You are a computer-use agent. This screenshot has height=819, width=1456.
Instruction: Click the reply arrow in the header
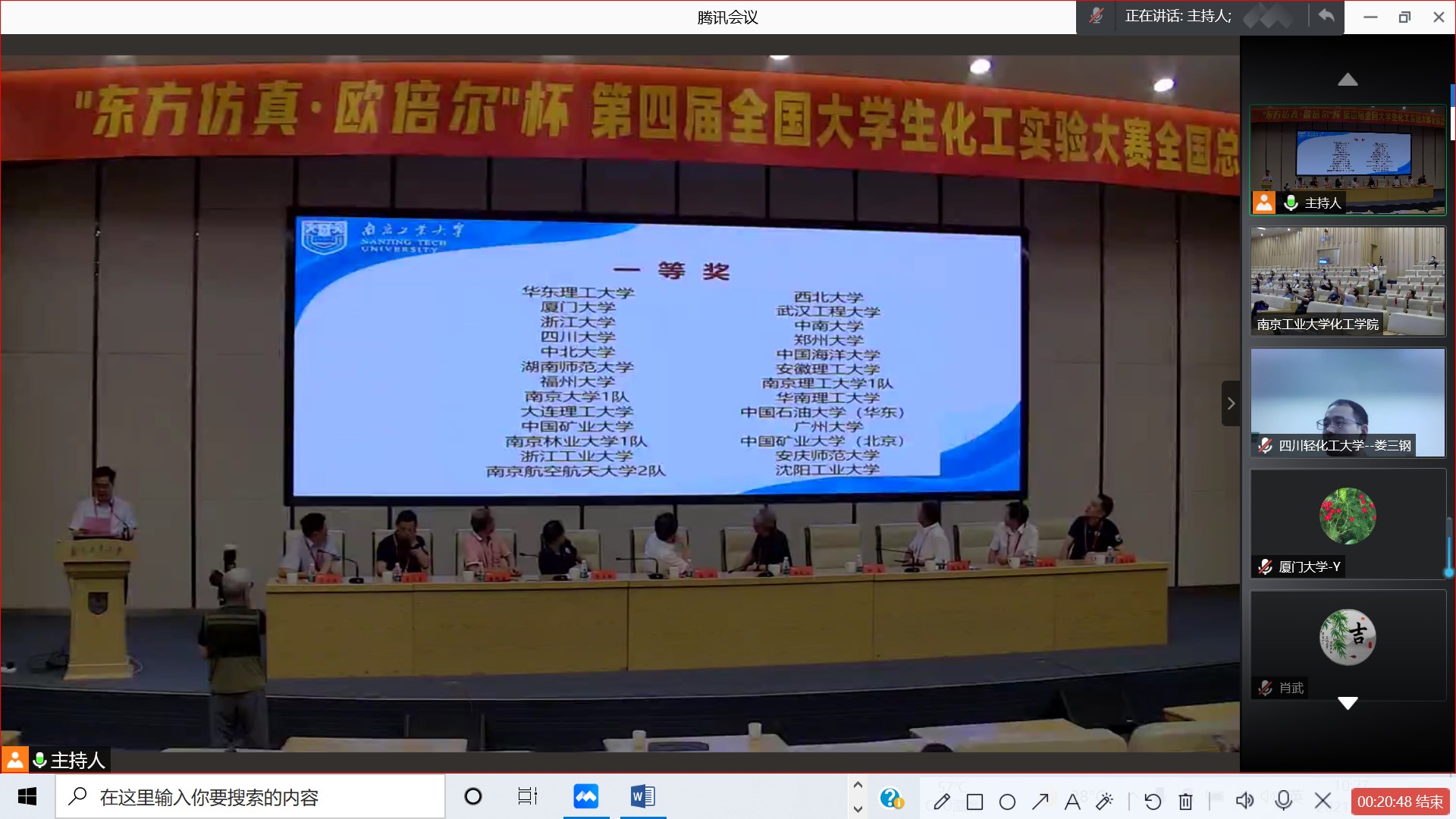coord(1326,16)
